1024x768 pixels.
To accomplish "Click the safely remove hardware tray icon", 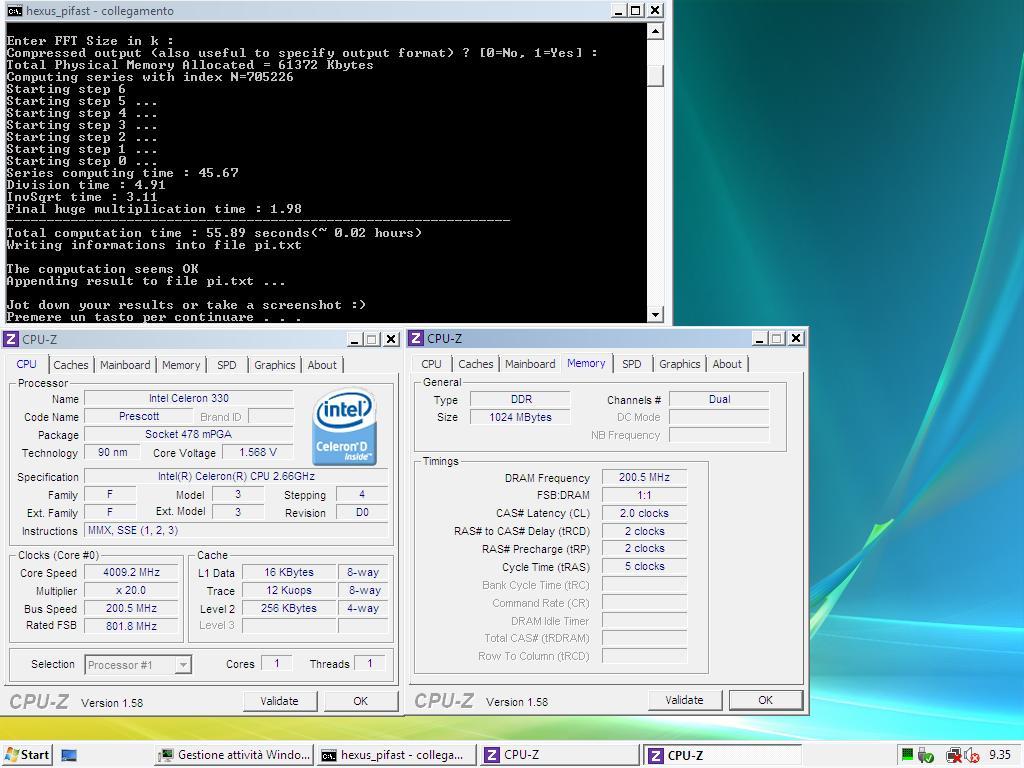I will tap(926, 756).
